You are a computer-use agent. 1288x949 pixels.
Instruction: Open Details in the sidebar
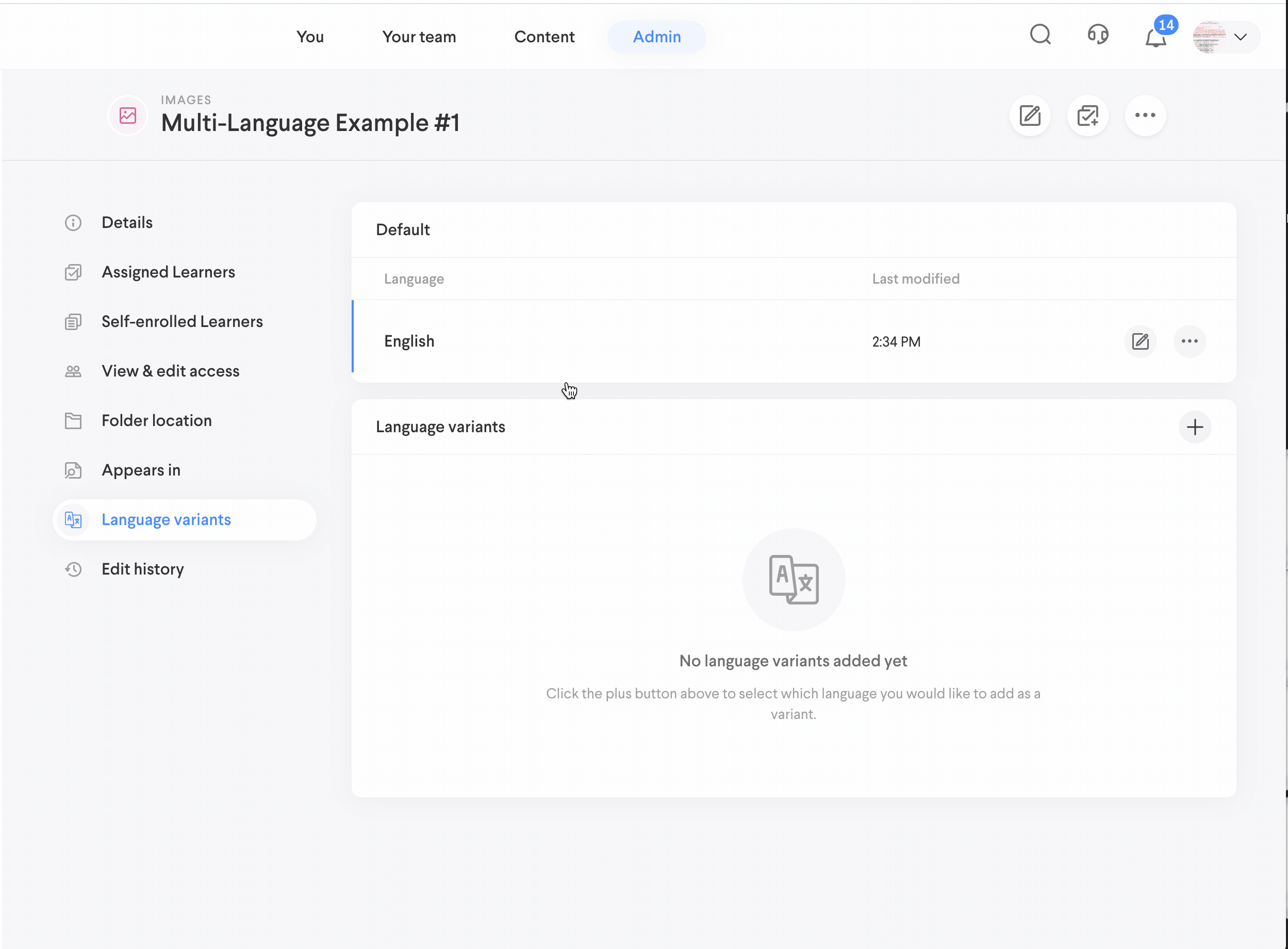point(127,223)
